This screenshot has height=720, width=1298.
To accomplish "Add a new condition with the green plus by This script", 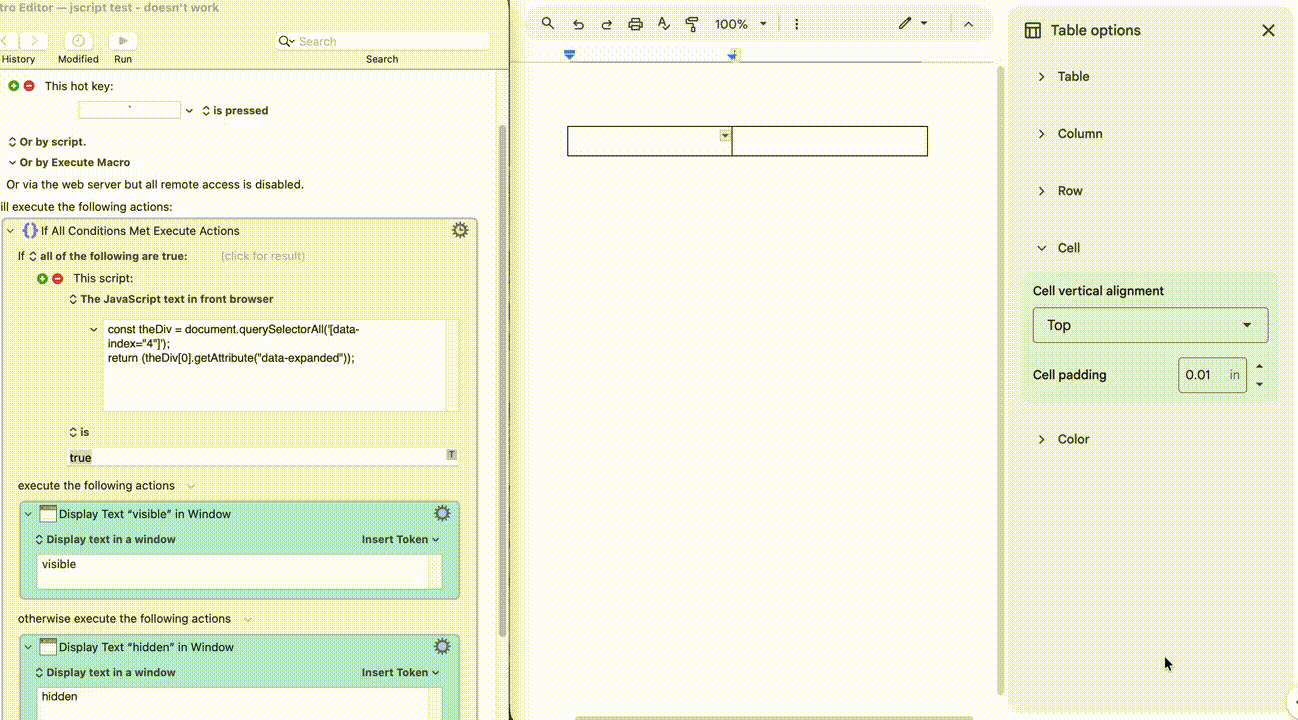I will (42, 278).
